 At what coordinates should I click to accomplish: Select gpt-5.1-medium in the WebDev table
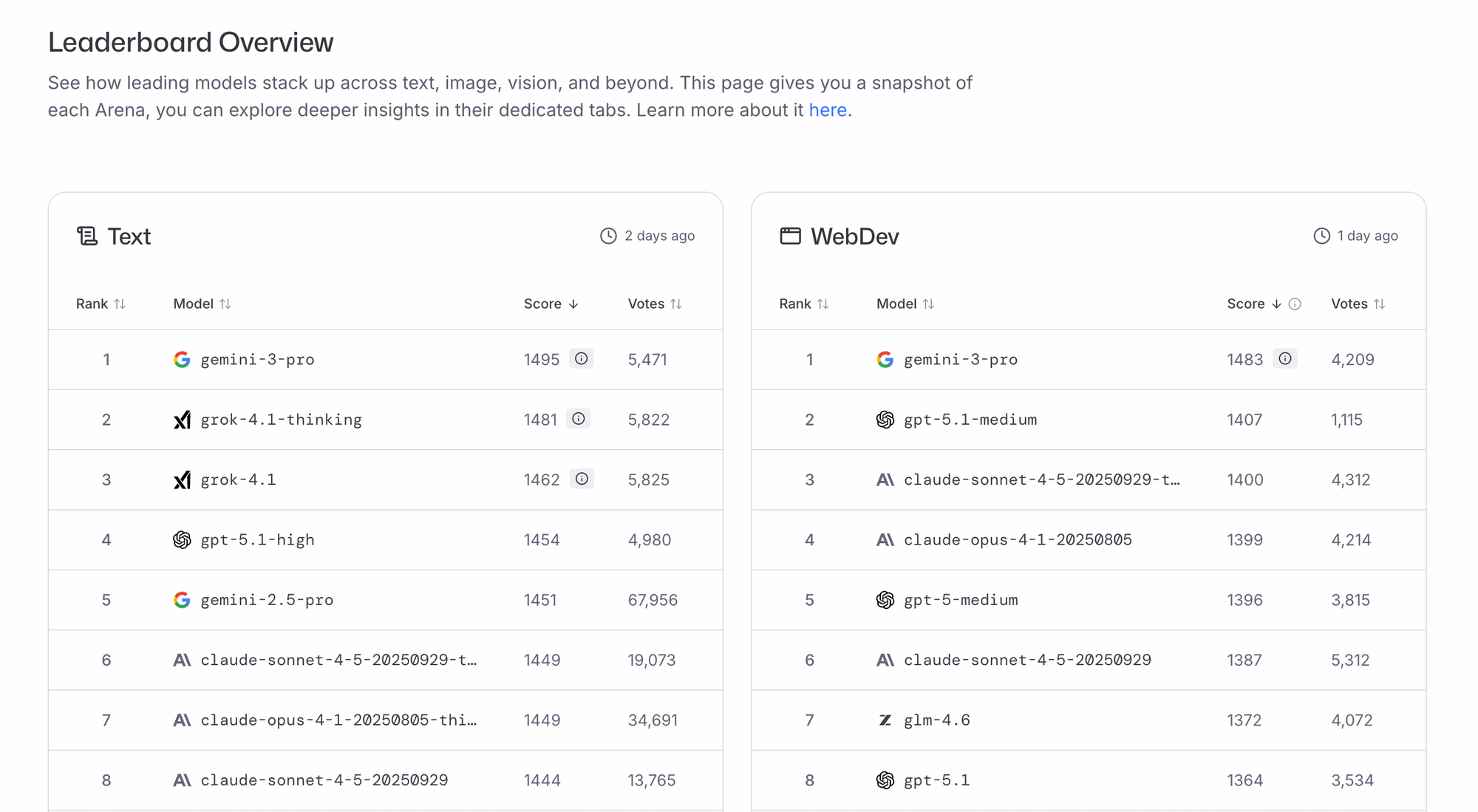click(x=970, y=420)
